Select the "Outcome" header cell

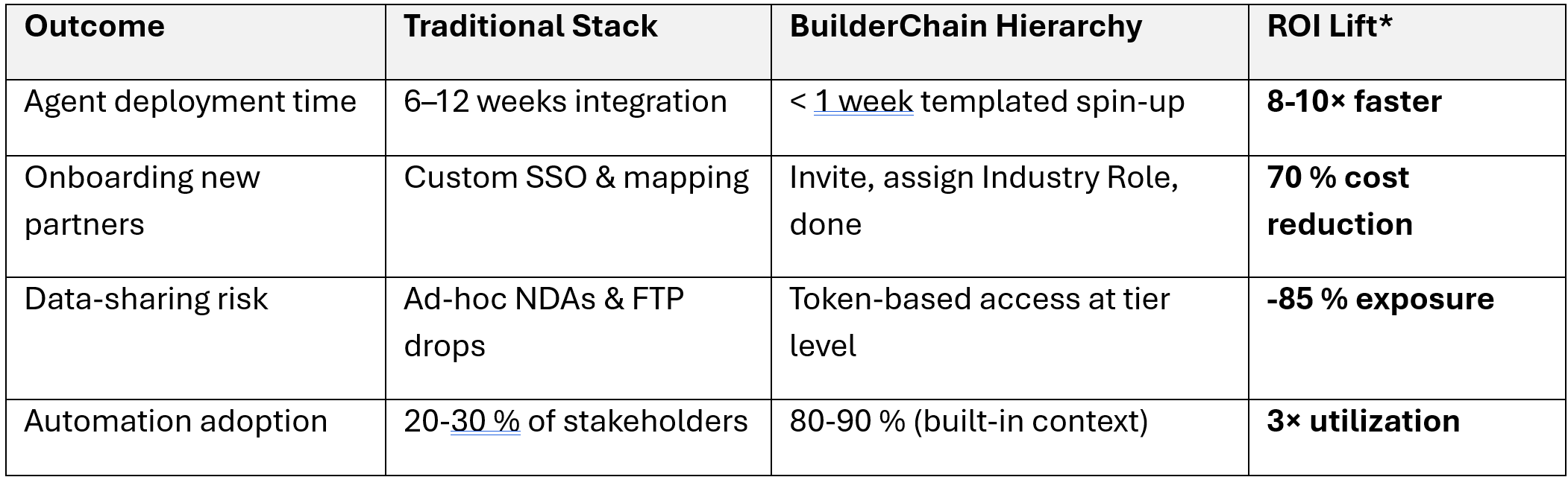tap(95, 28)
